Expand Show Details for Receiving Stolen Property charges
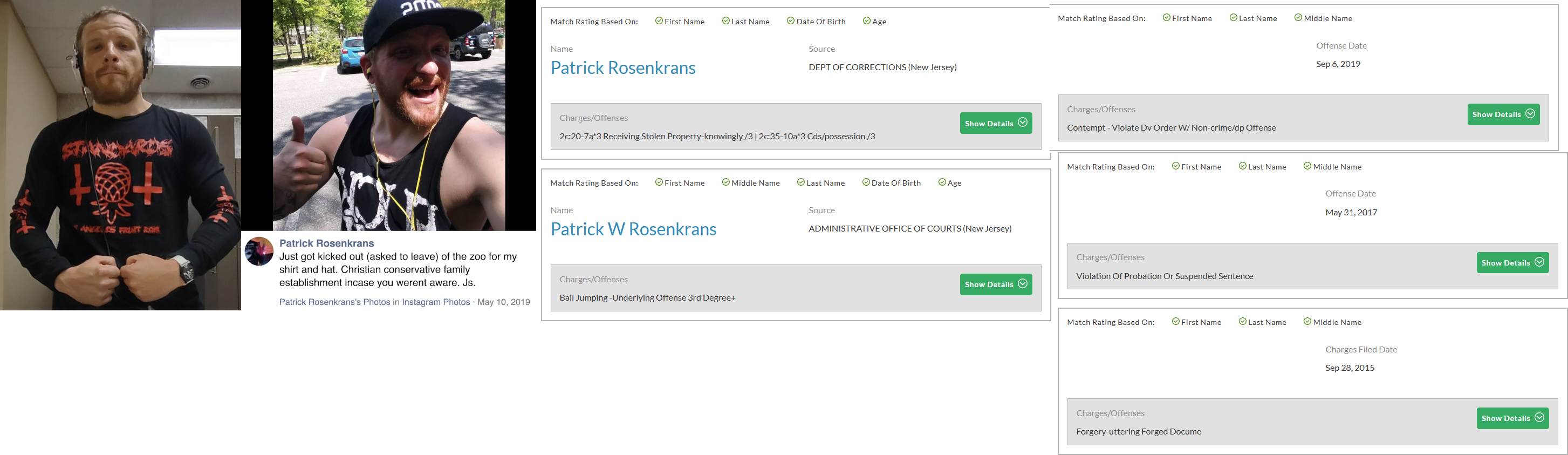This screenshot has height=455, width=1568. (995, 123)
